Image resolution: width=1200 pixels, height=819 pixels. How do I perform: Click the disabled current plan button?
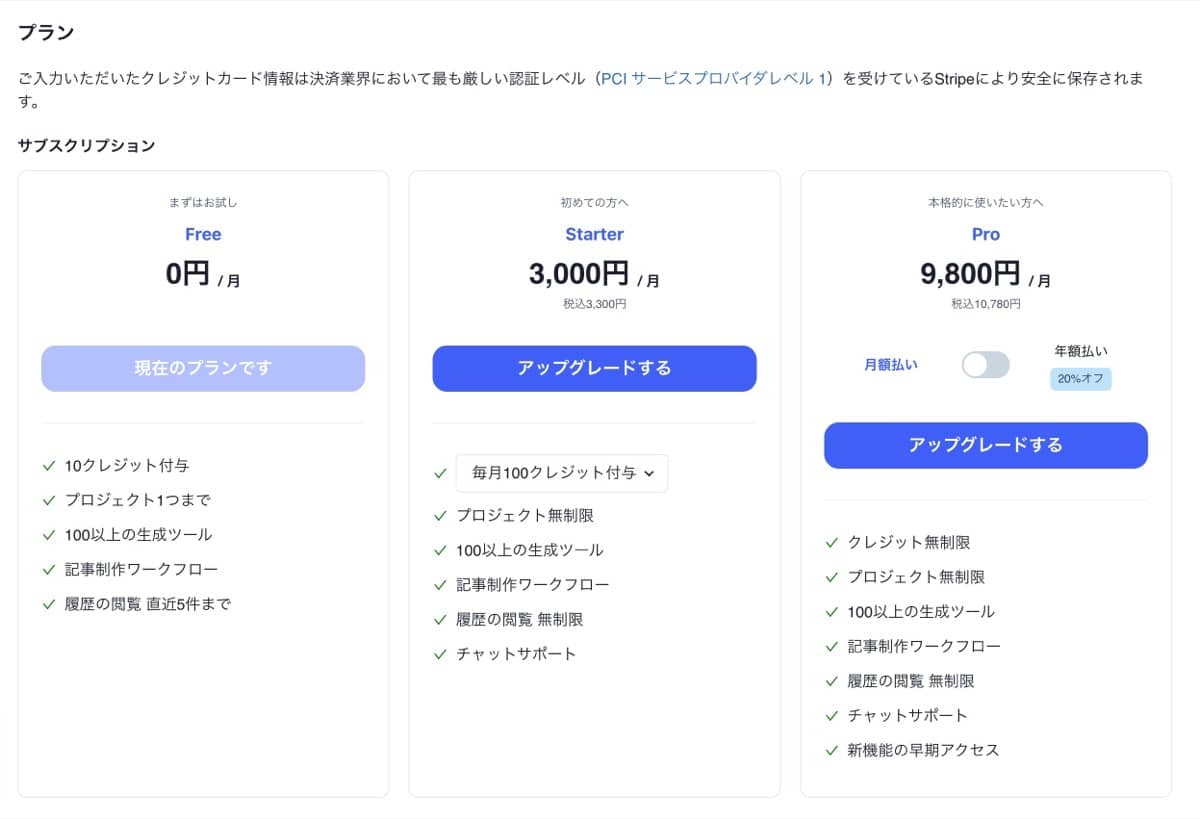[x=203, y=368]
